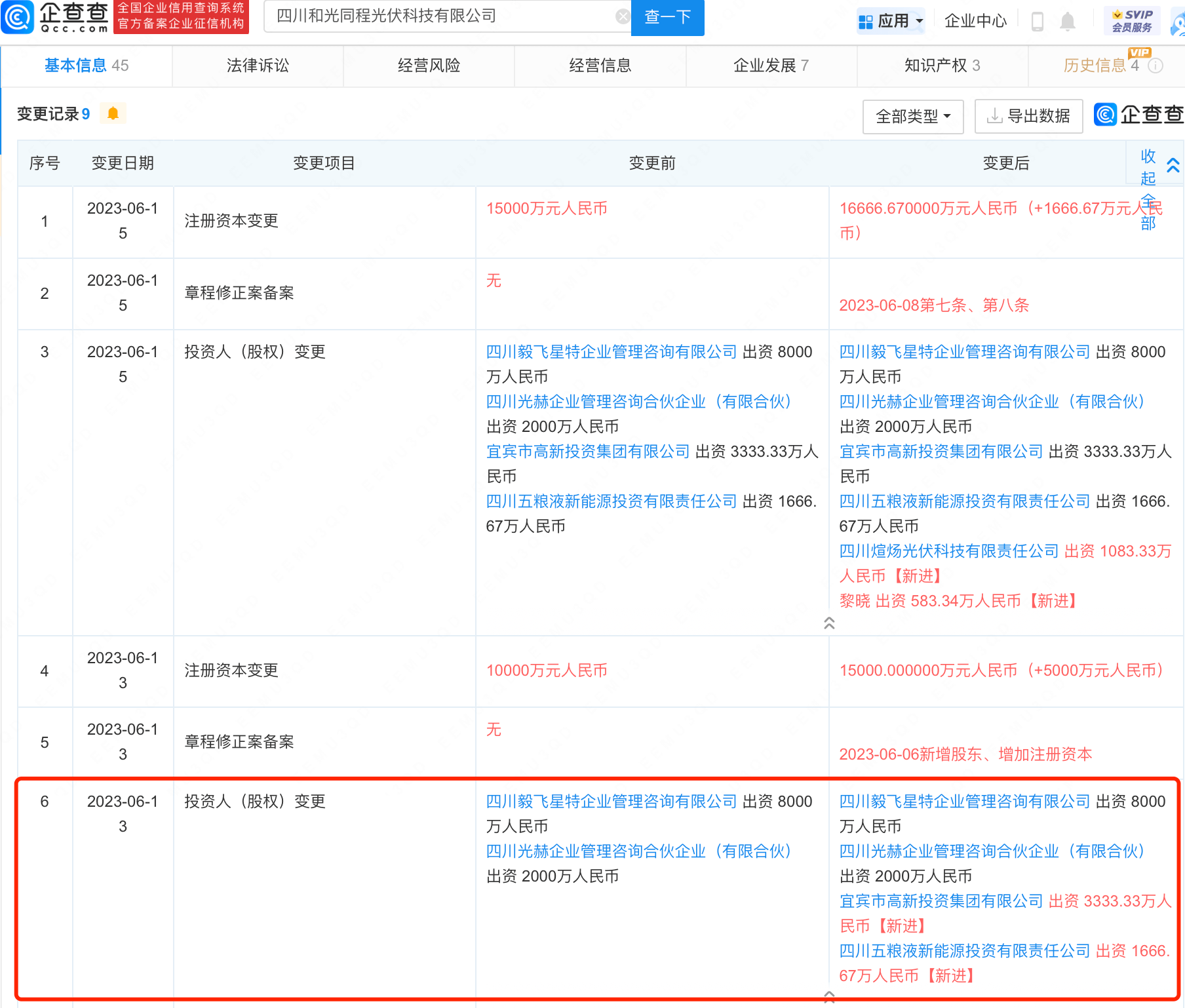Open the mobile phone app icon
The width and height of the screenshot is (1185, 1008).
1037,22
